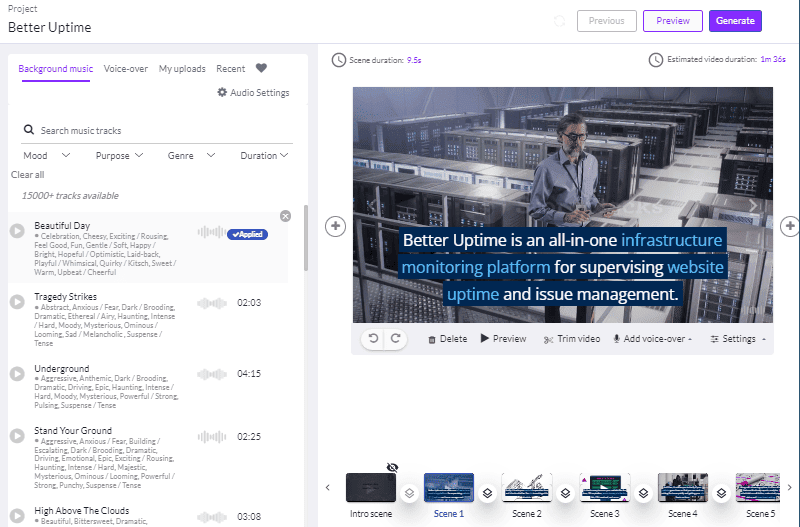Click the scene caption text overlay

click(x=562, y=267)
